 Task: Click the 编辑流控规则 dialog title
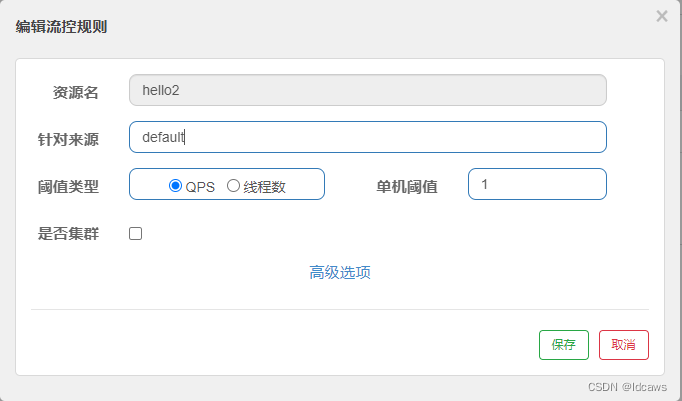tap(61, 27)
